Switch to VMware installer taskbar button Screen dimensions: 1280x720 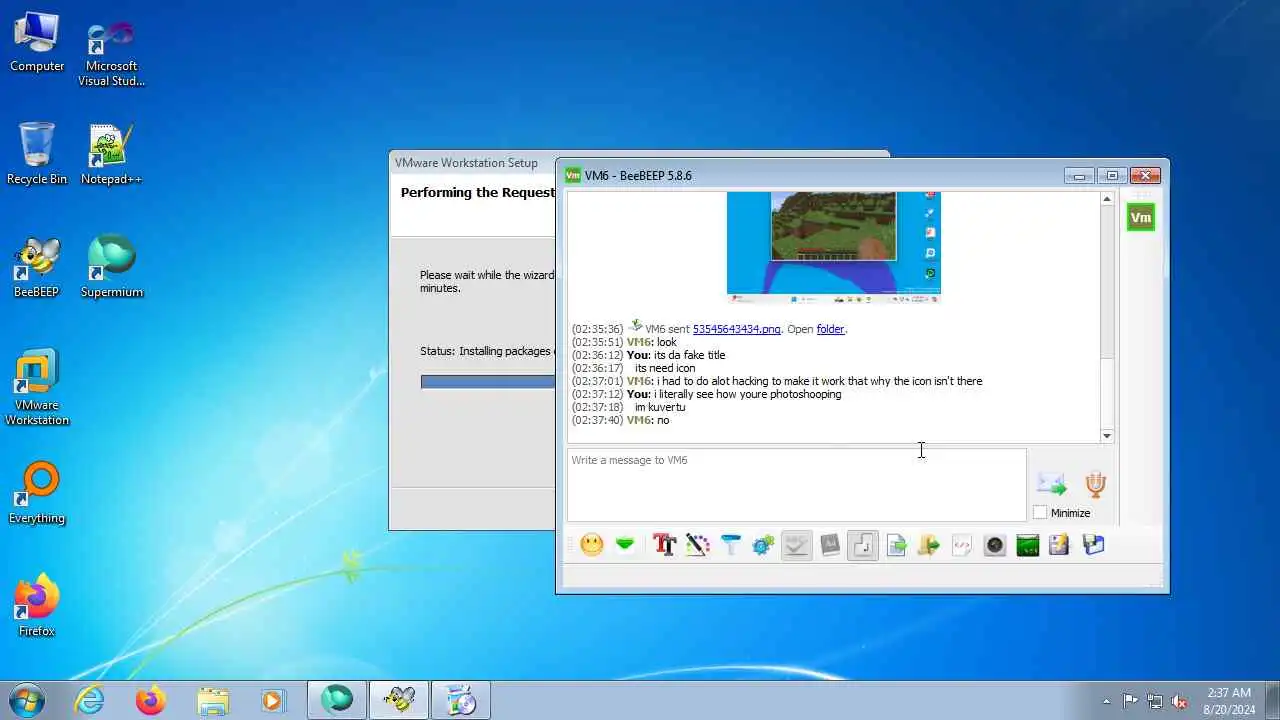461,701
